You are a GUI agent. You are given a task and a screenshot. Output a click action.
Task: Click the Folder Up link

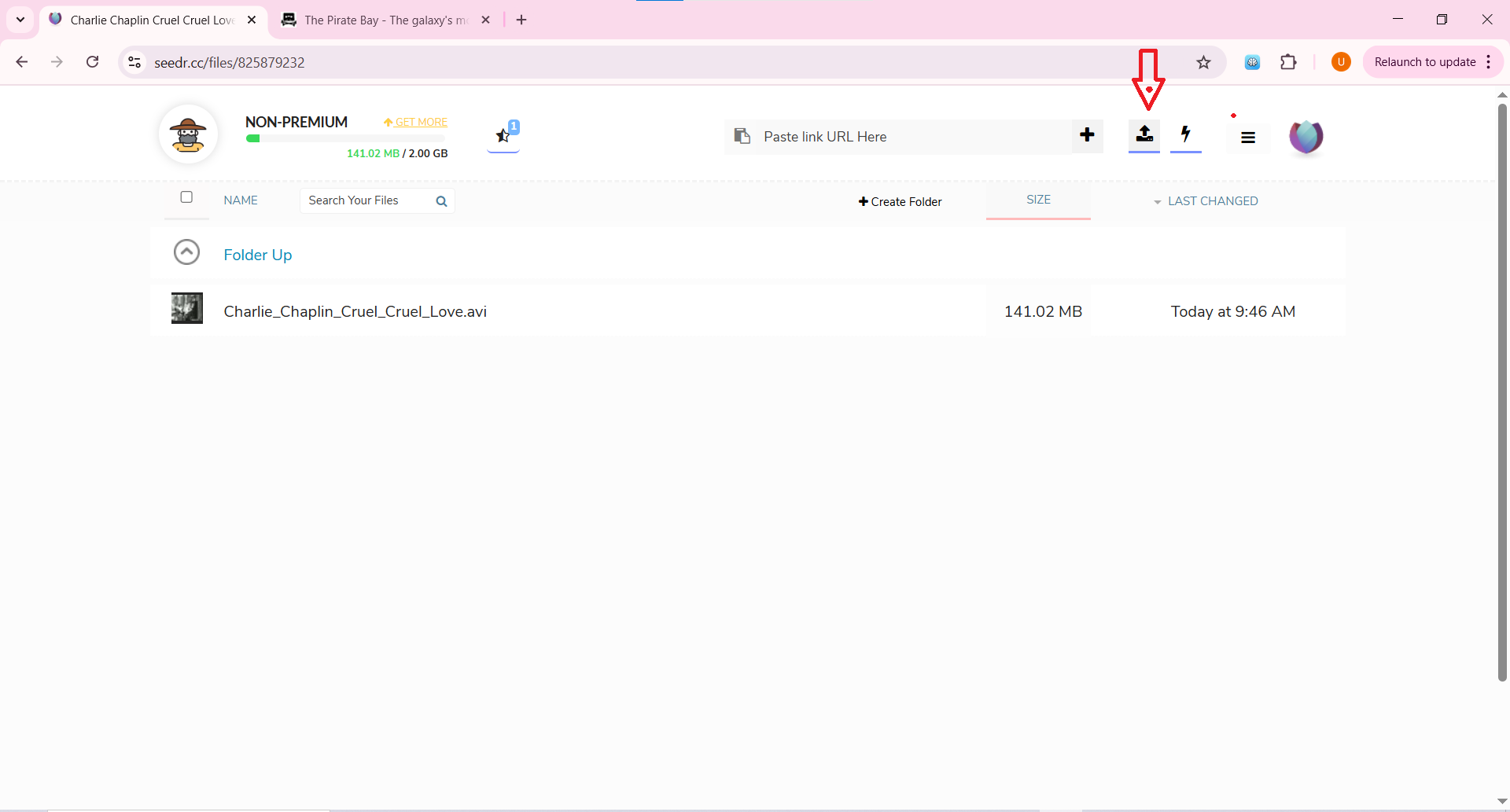257,255
